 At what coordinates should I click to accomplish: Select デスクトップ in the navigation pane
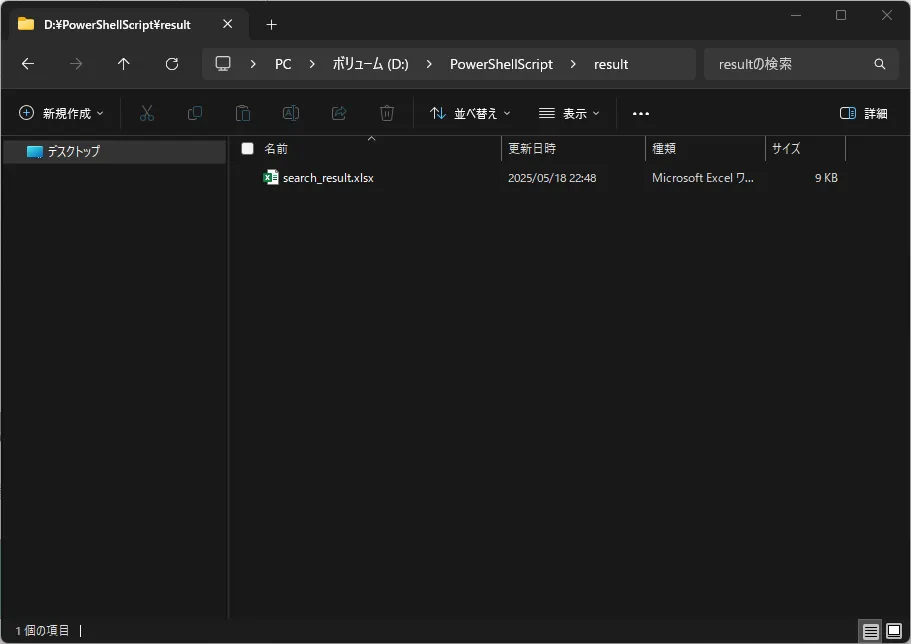114,152
